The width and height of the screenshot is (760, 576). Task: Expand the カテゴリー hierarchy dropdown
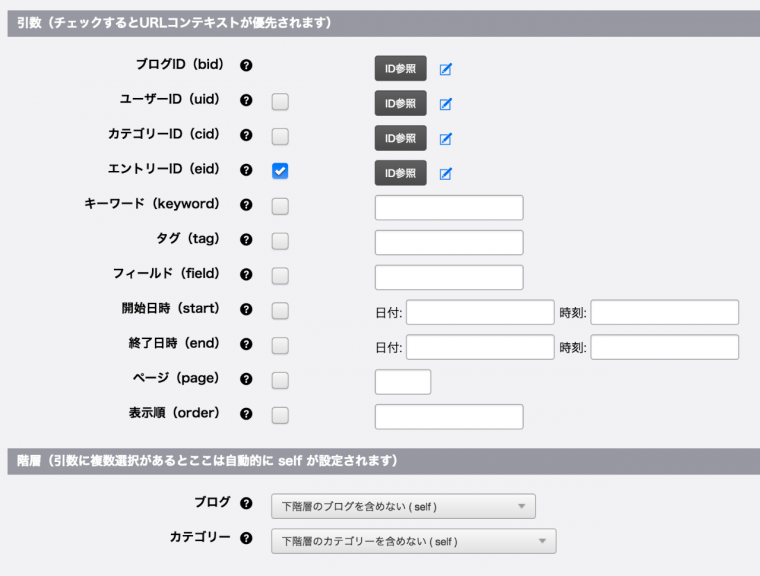tap(413, 541)
